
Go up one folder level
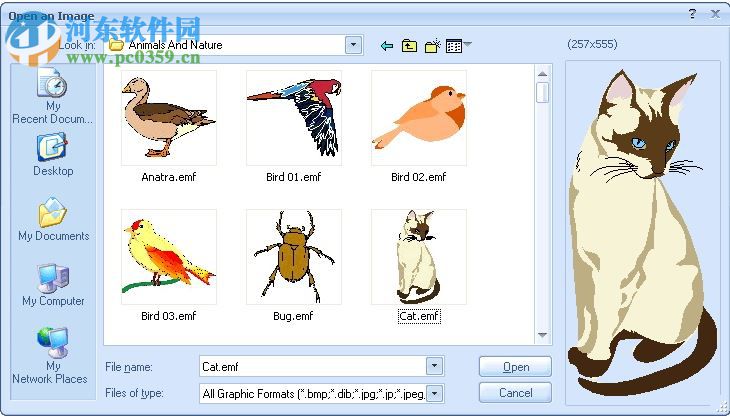409,46
